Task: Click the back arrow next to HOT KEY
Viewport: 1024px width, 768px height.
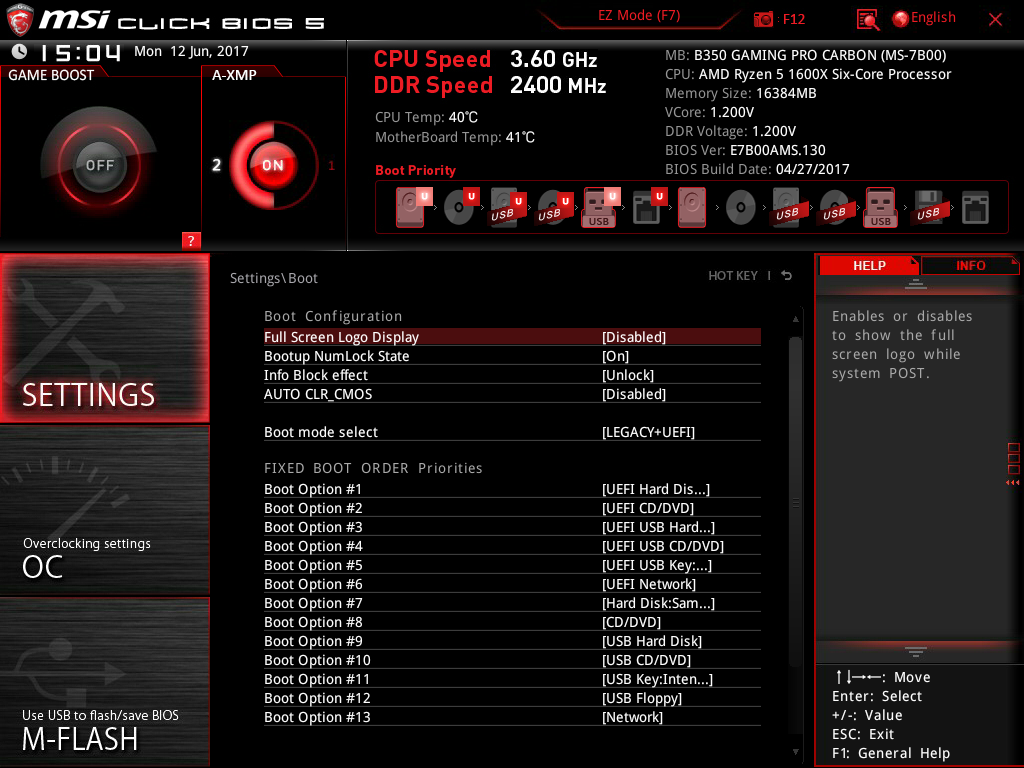Action: (x=787, y=276)
